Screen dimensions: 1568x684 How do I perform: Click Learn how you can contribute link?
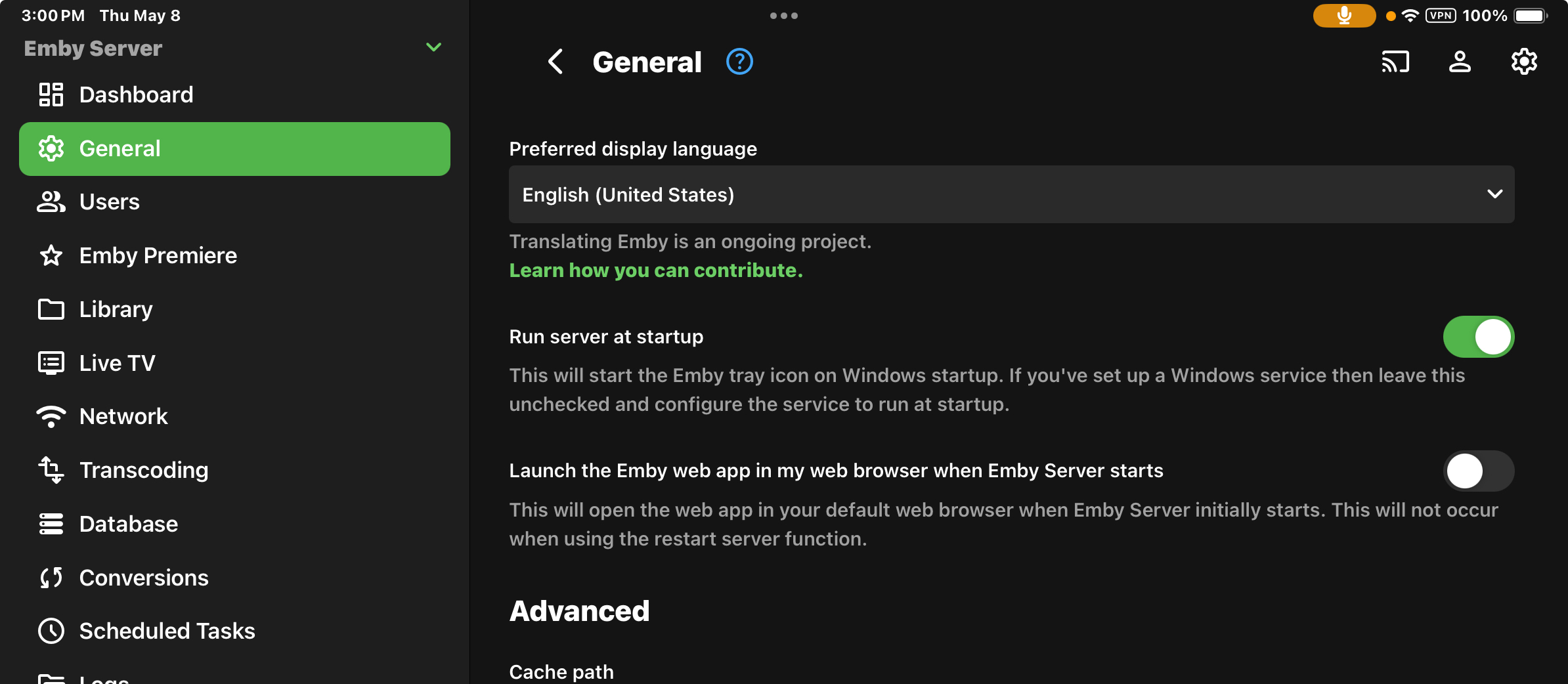coord(656,270)
